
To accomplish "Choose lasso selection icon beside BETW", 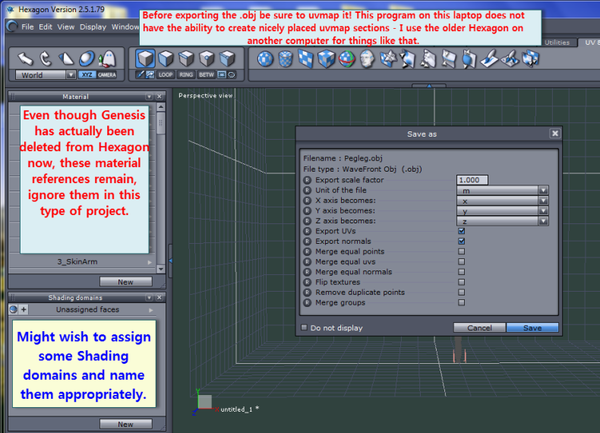I will tap(232, 75).
